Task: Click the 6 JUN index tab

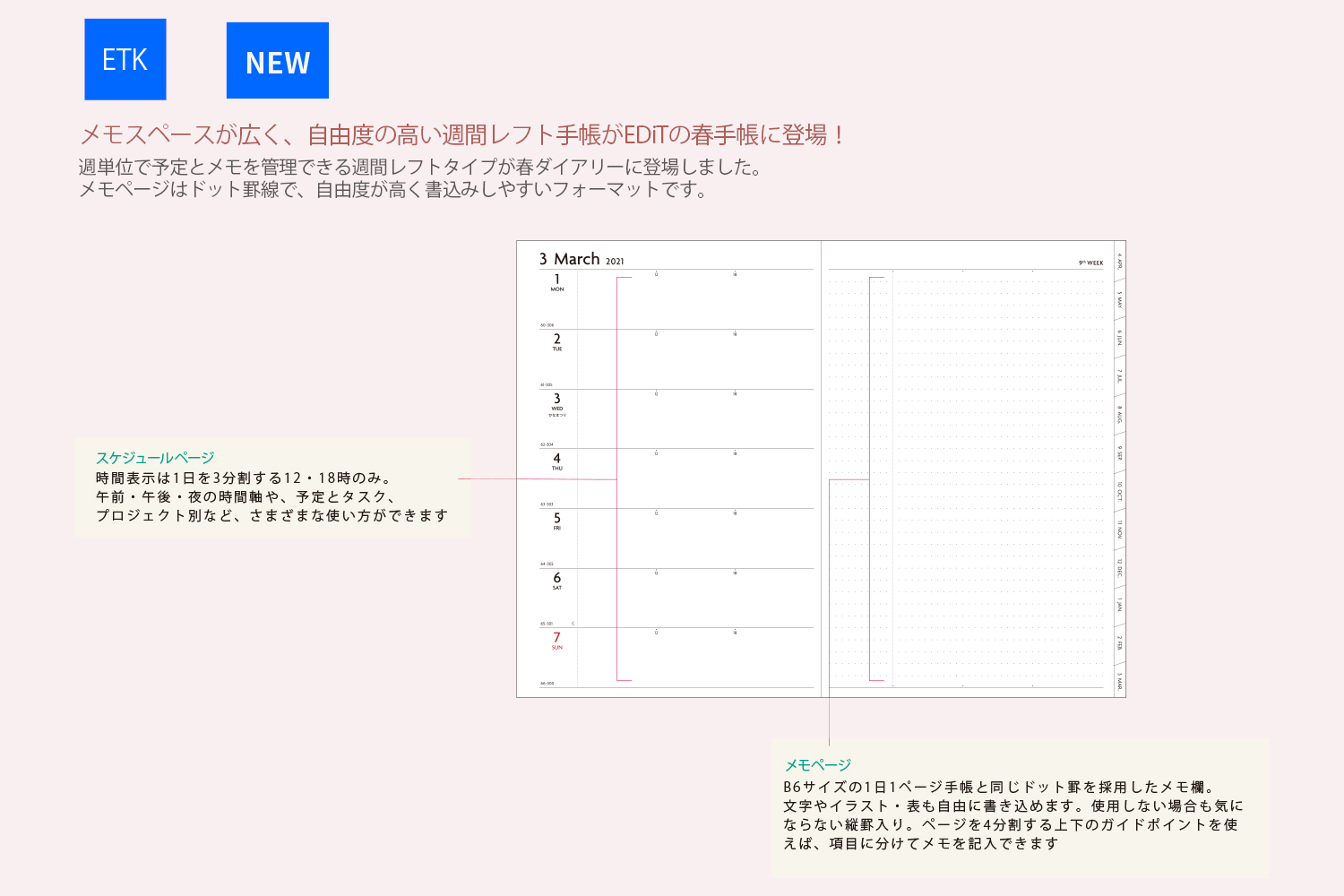Action: point(1120,339)
